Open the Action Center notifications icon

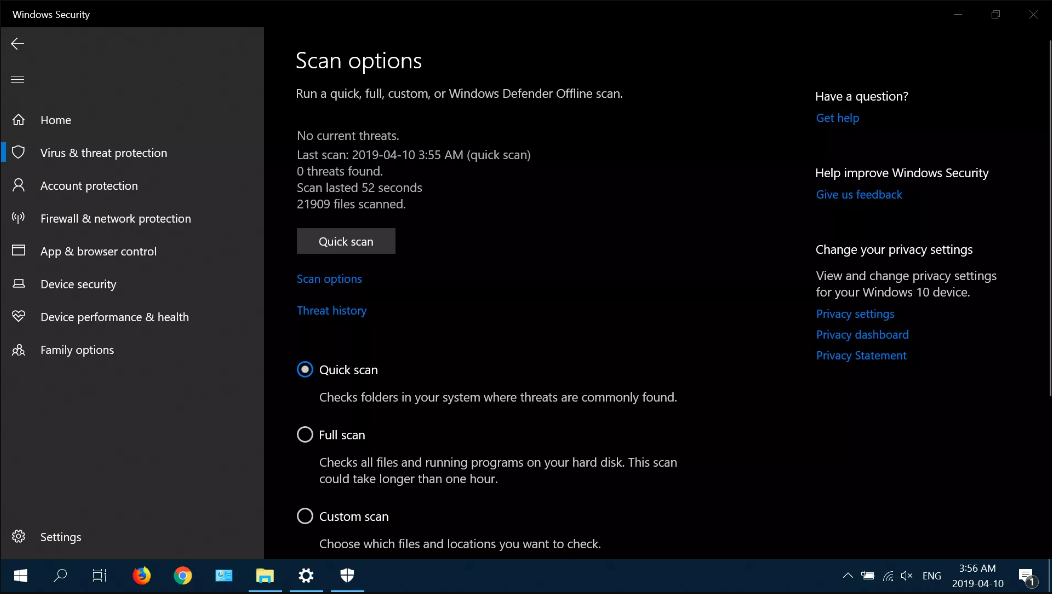tap(1027, 576)
